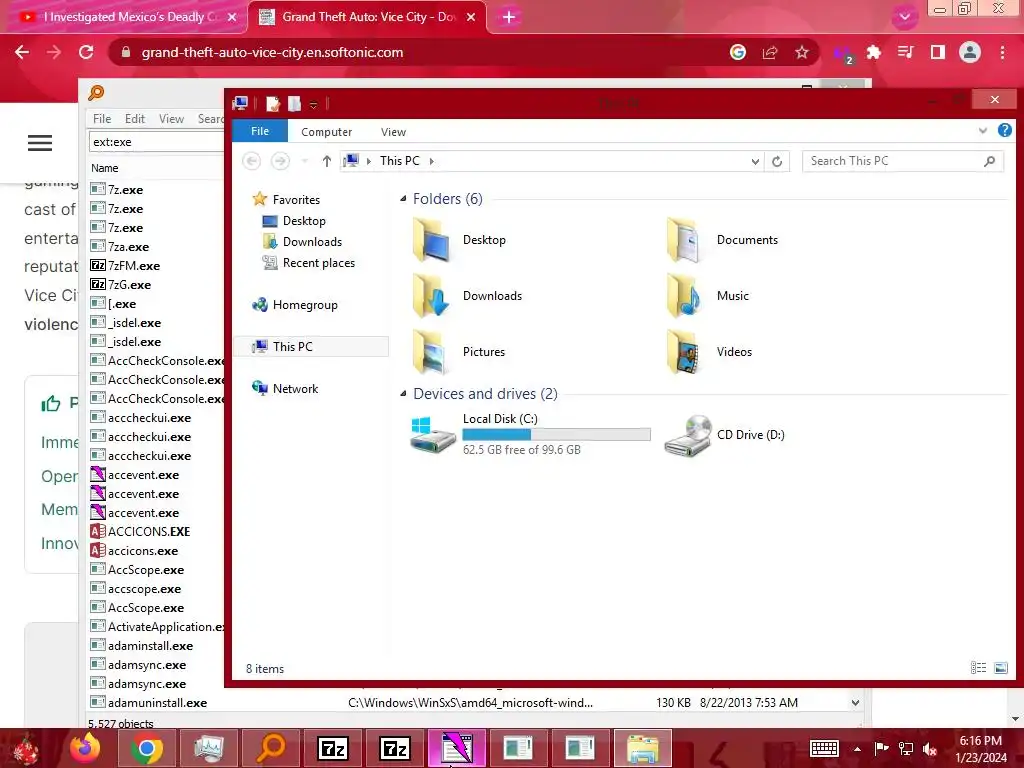This screenshot has height=768, width=1024.
Task: Select Local Disk (C:) drive
Action: 530,434
